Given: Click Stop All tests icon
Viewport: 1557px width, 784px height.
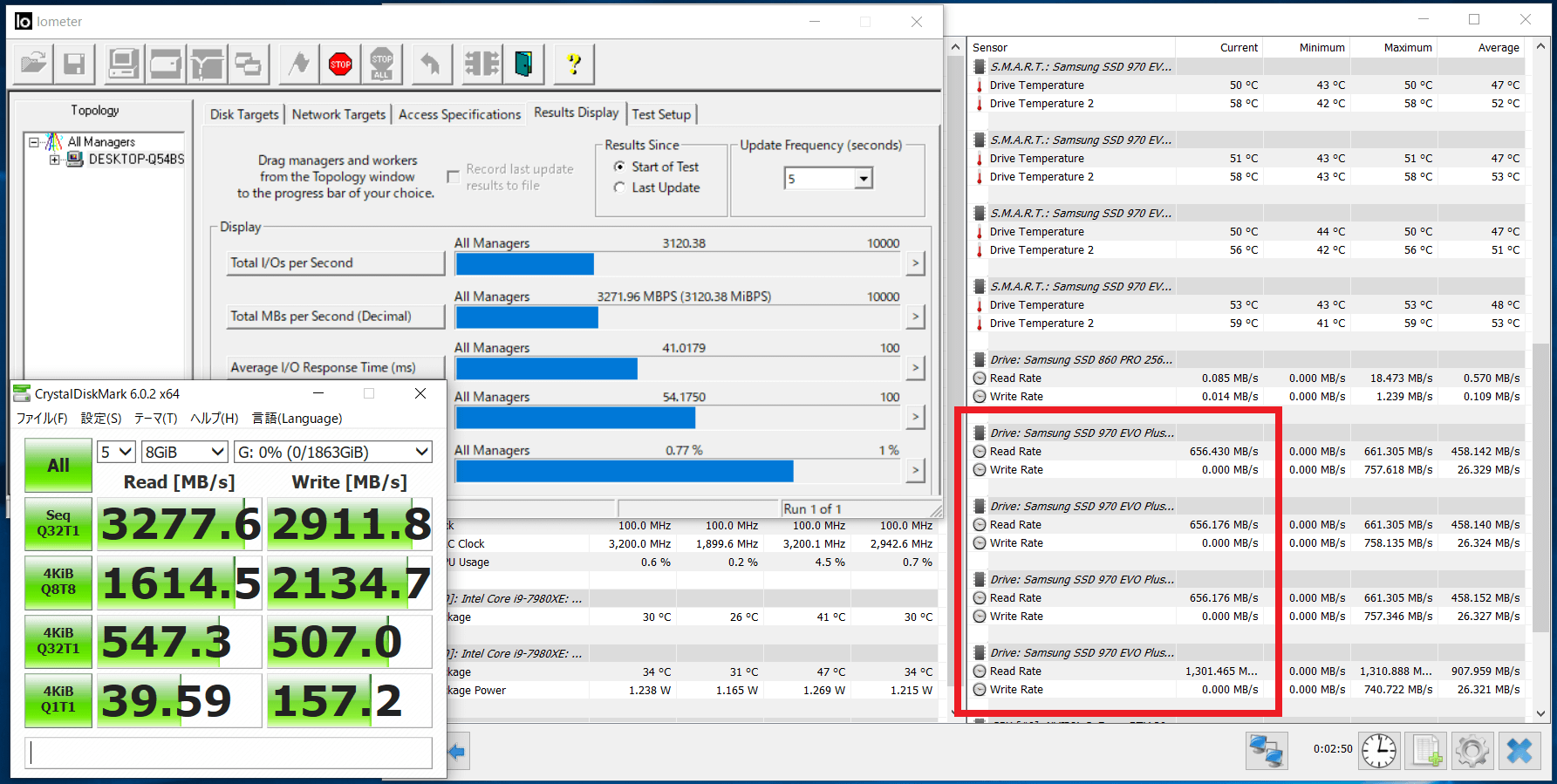Looking at the screenshot, I should (382, 64).
